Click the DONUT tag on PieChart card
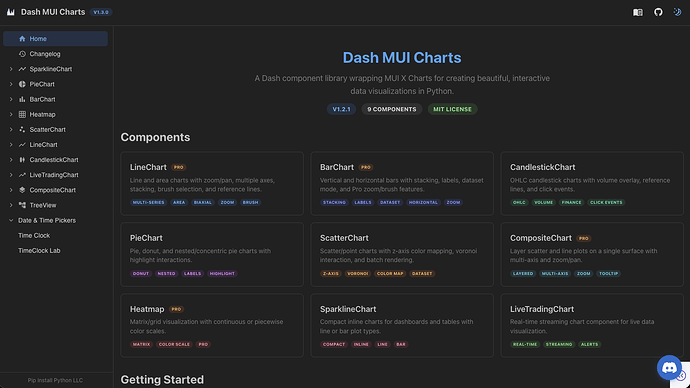 (141, 274)
